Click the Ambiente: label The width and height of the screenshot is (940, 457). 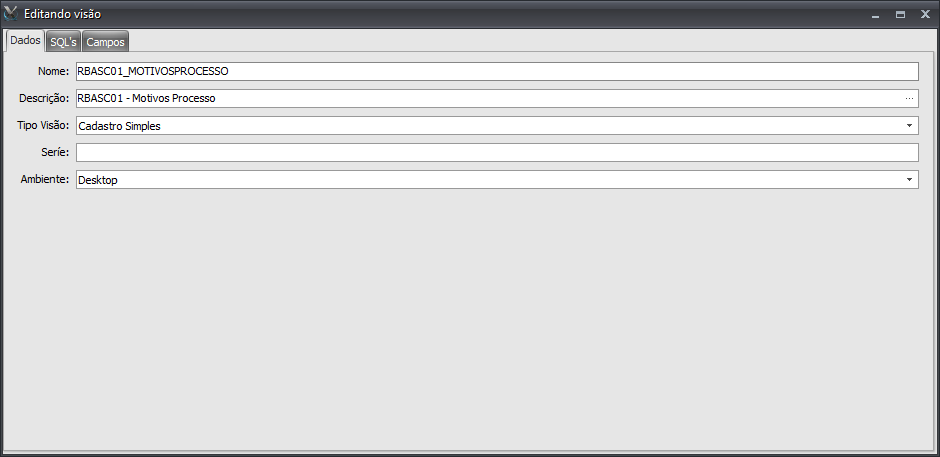click(45, 179)
